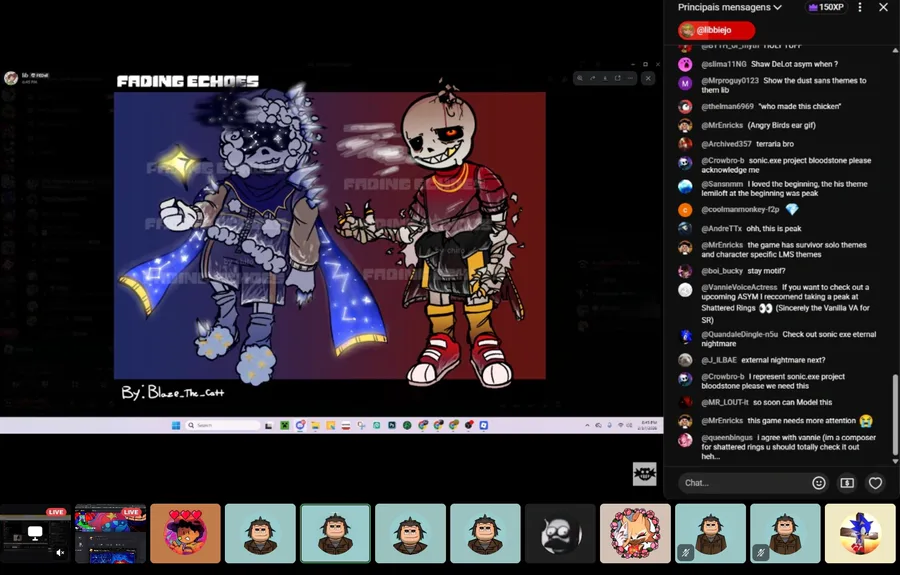This screenshot has width=900, height=575.
Task: Click the Wi-Fi icon in system tray
Action: click(620, 425)
